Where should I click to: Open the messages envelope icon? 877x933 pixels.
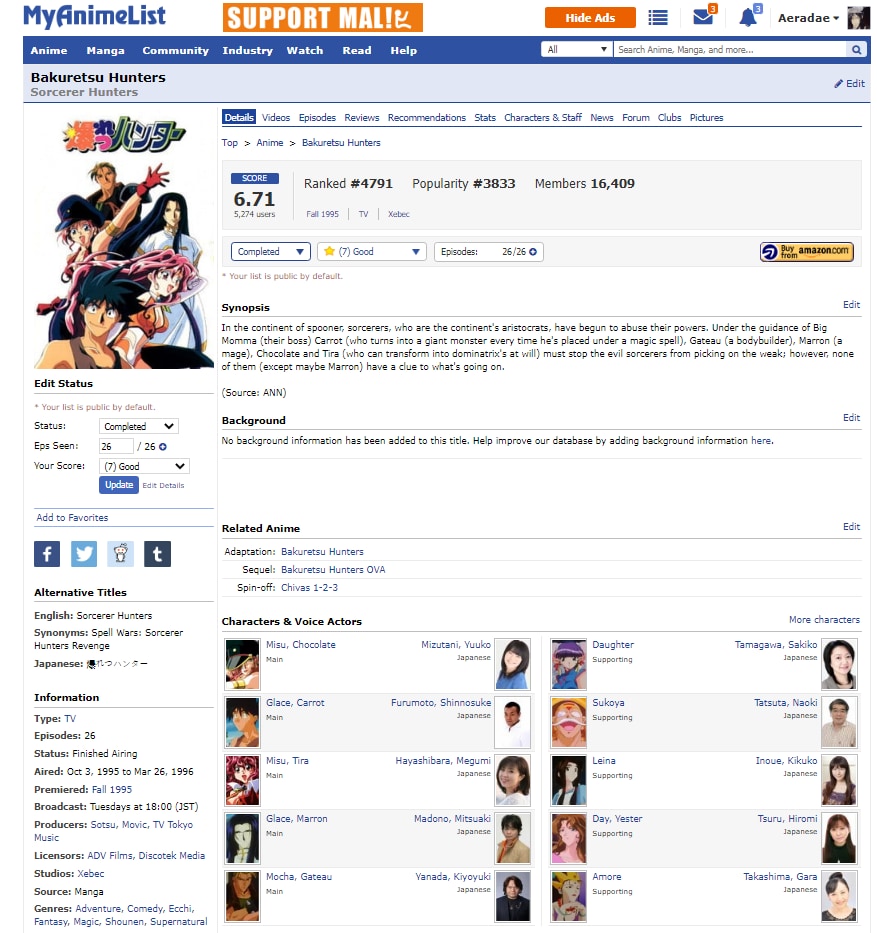click(703, 17)
